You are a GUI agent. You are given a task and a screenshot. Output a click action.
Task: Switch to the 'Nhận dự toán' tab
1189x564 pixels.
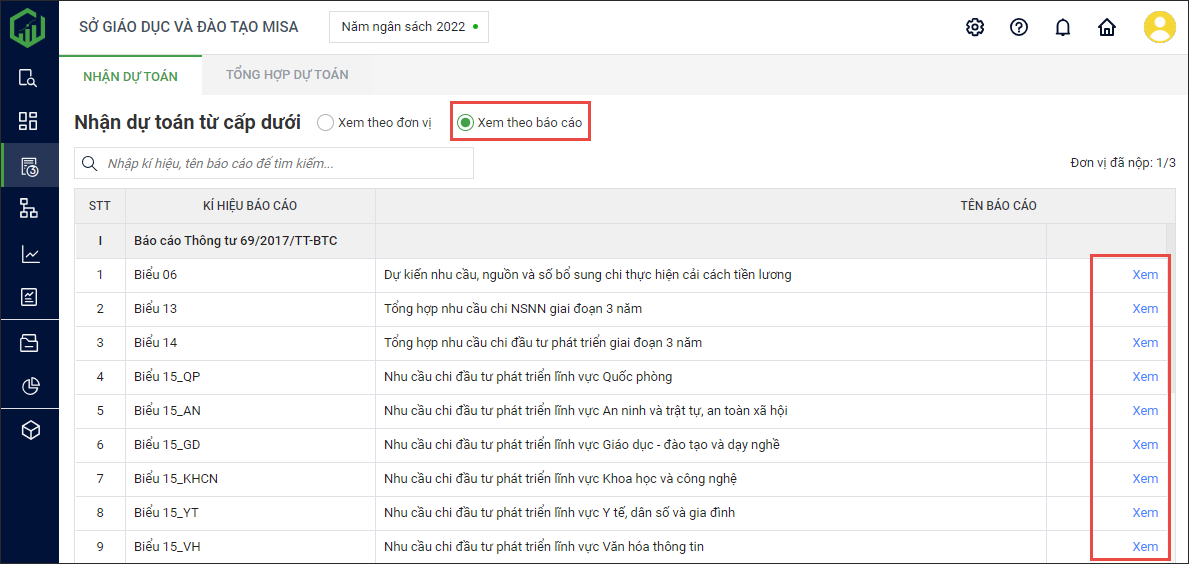coord(130,75)
